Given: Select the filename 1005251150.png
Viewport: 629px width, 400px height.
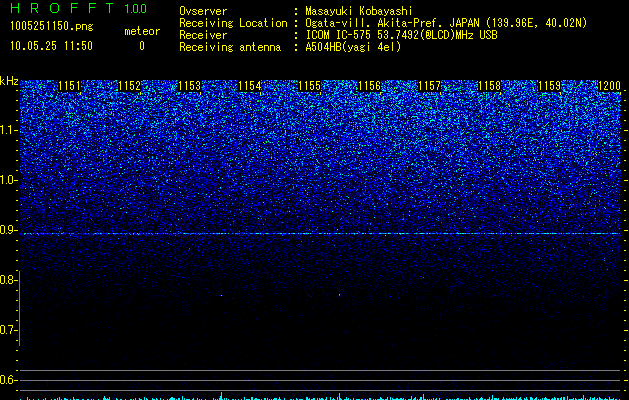Looking at the screenshot, I should click(52, 26).
